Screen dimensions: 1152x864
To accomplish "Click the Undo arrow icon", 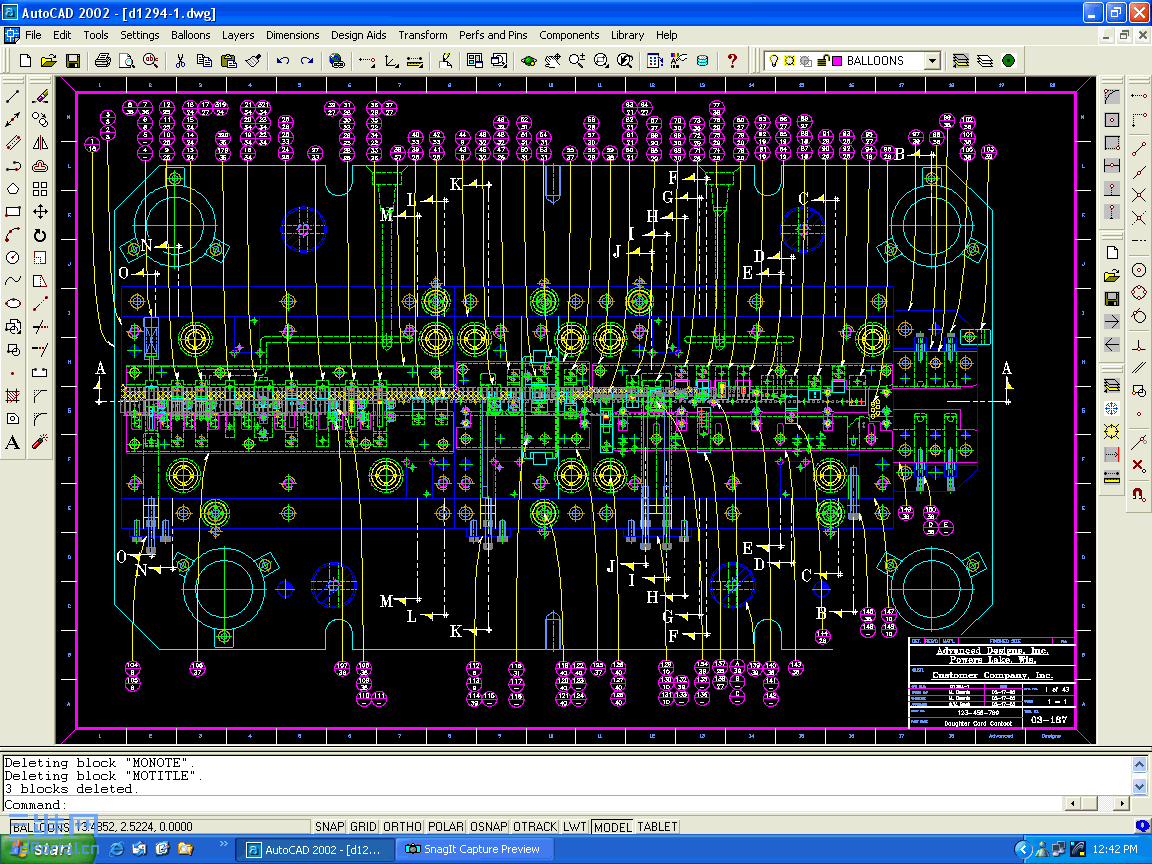I will pos(283,60).
